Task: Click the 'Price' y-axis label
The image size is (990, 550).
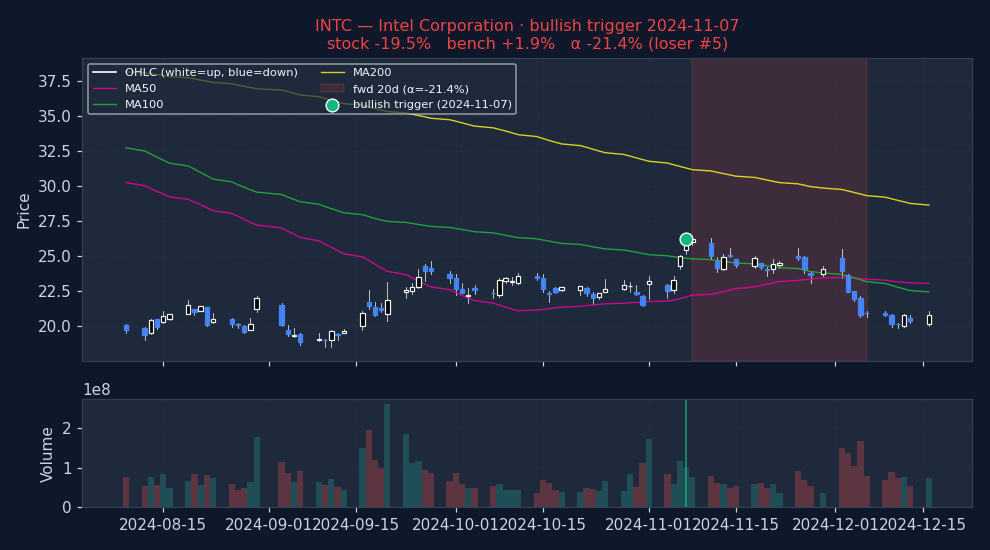Action: [x=24, y=210]
